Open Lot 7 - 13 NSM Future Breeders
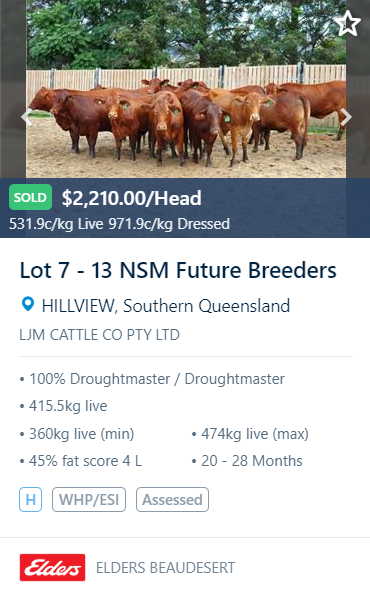 pos(178,270)
